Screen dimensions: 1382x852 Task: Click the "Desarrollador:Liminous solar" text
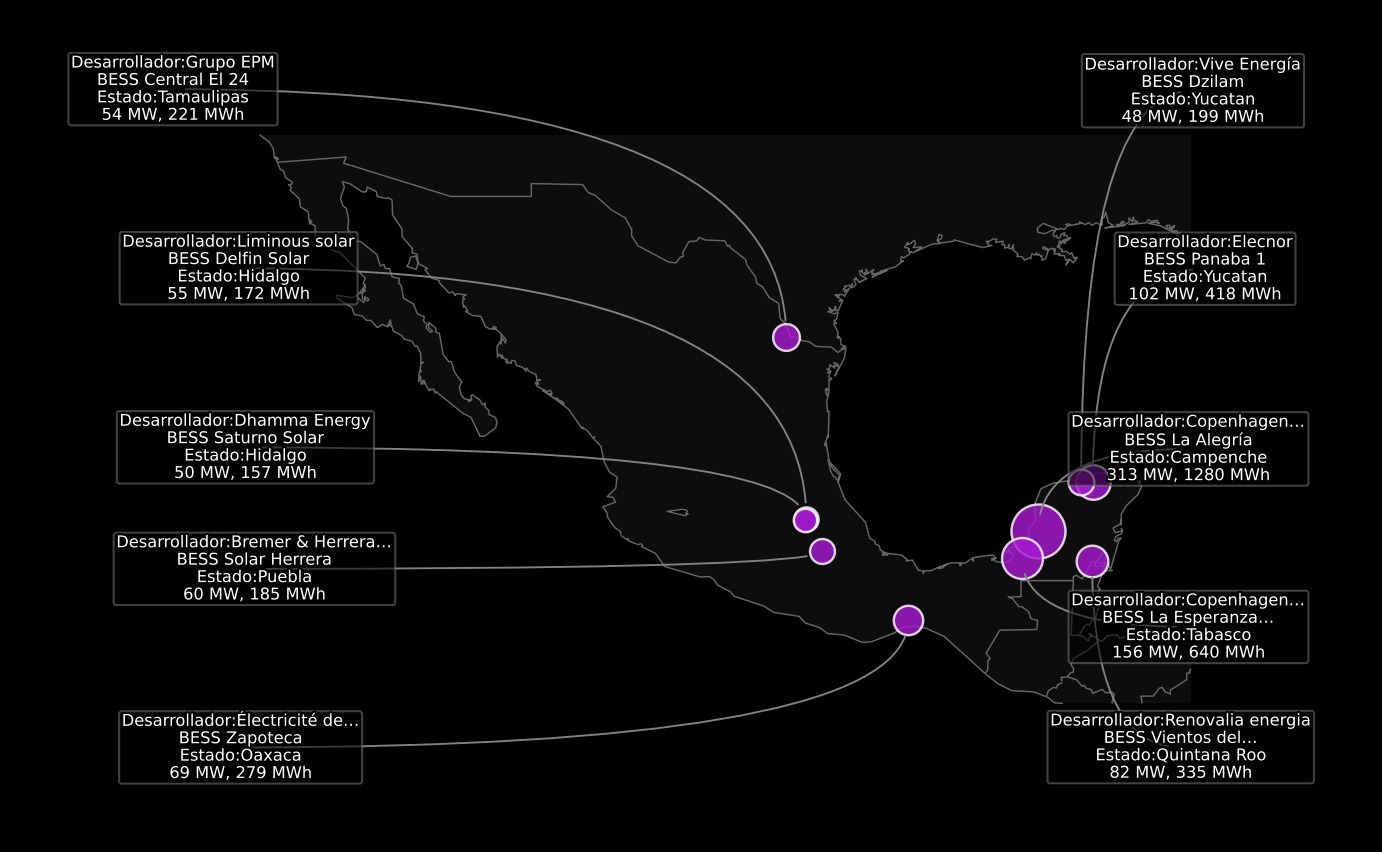pyautogui.click(x=238, y=241)
